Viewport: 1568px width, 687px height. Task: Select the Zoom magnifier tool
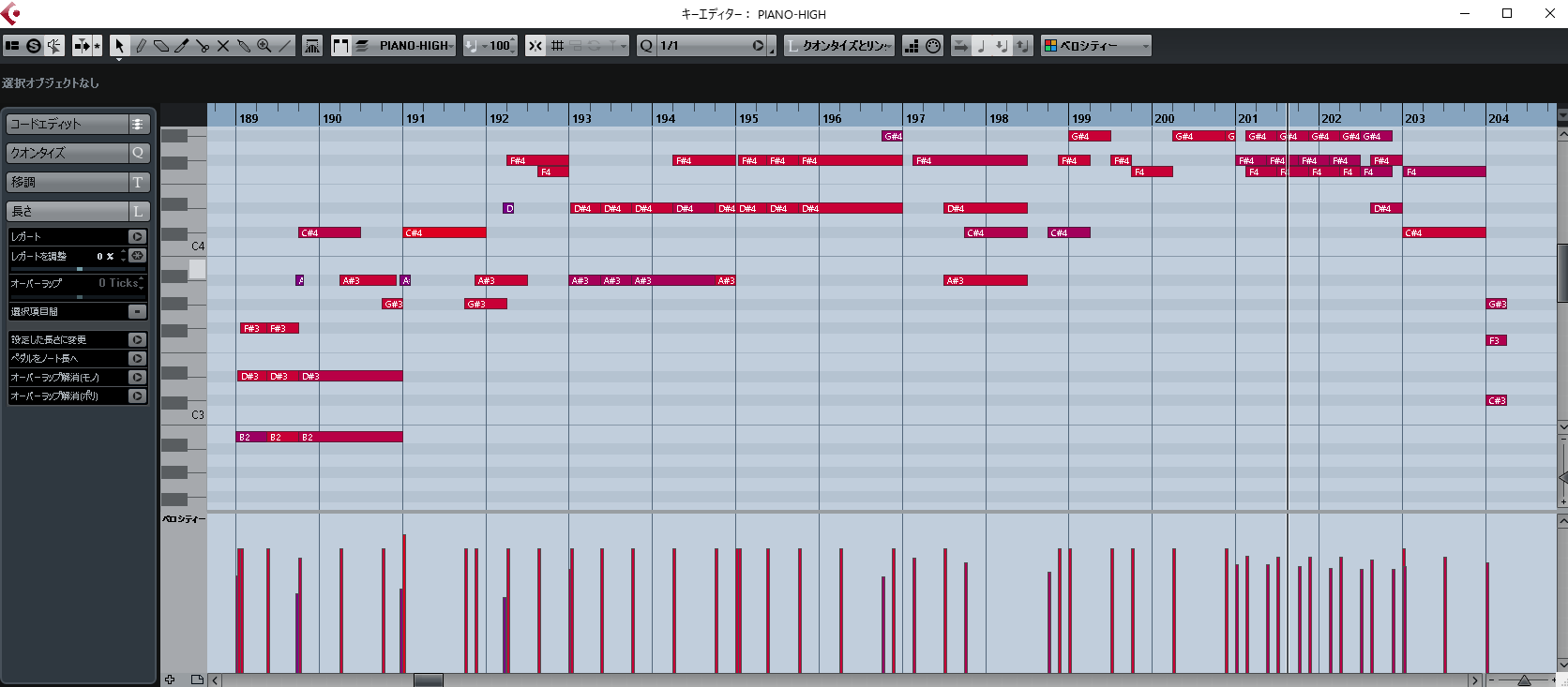click(264, 46)
